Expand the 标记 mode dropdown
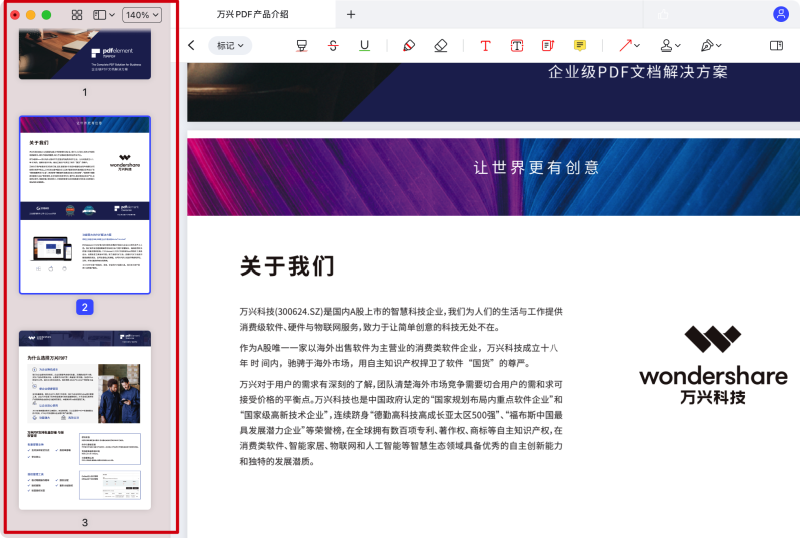Screen dimensions: 800x538 tap(230, 45)
